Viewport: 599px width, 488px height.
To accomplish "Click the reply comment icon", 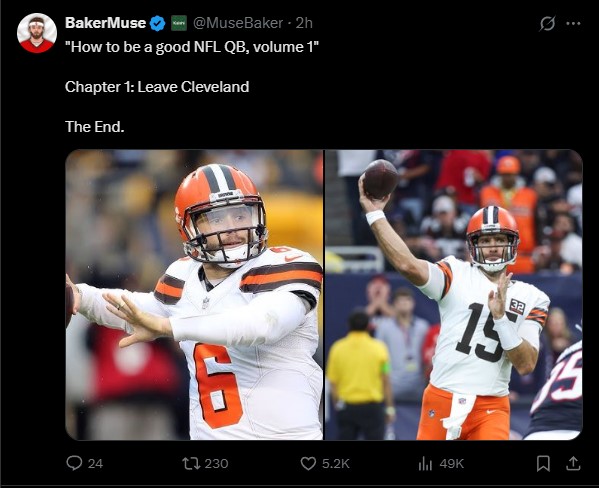I will [x=74, y=463].
